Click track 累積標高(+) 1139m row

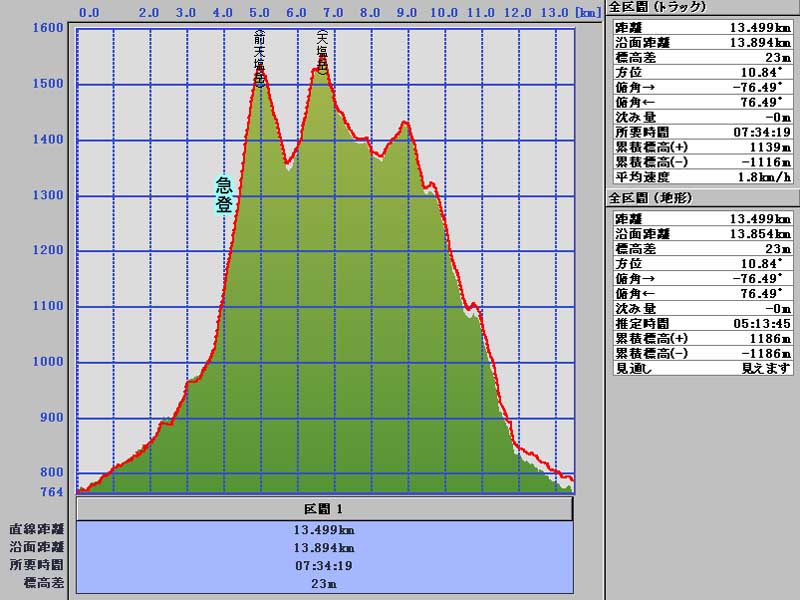pyautogui.click(x=702, y=146)
